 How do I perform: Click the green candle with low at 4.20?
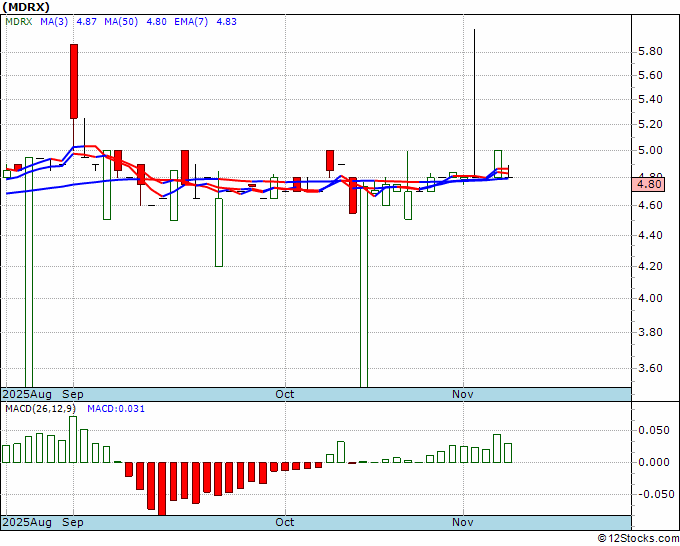tap(219, 232)
